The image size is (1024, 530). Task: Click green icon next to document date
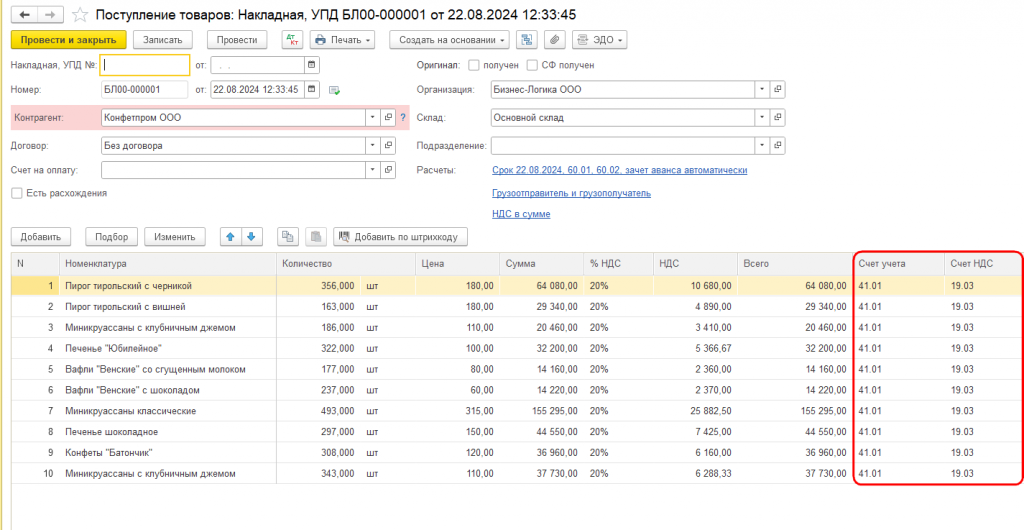[x=334, y=90]
